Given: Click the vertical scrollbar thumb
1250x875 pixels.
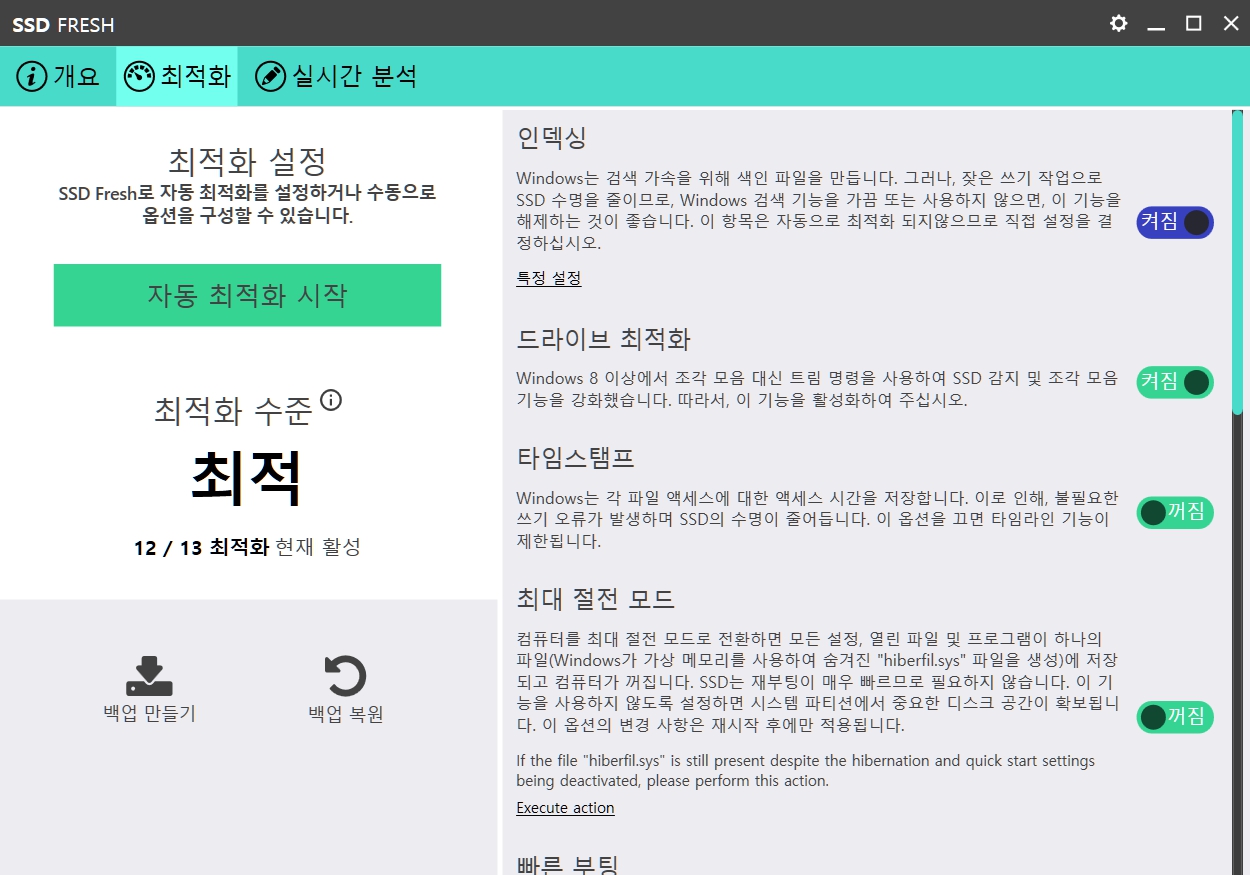Looking at the screenshot, I should point(1237,262).
